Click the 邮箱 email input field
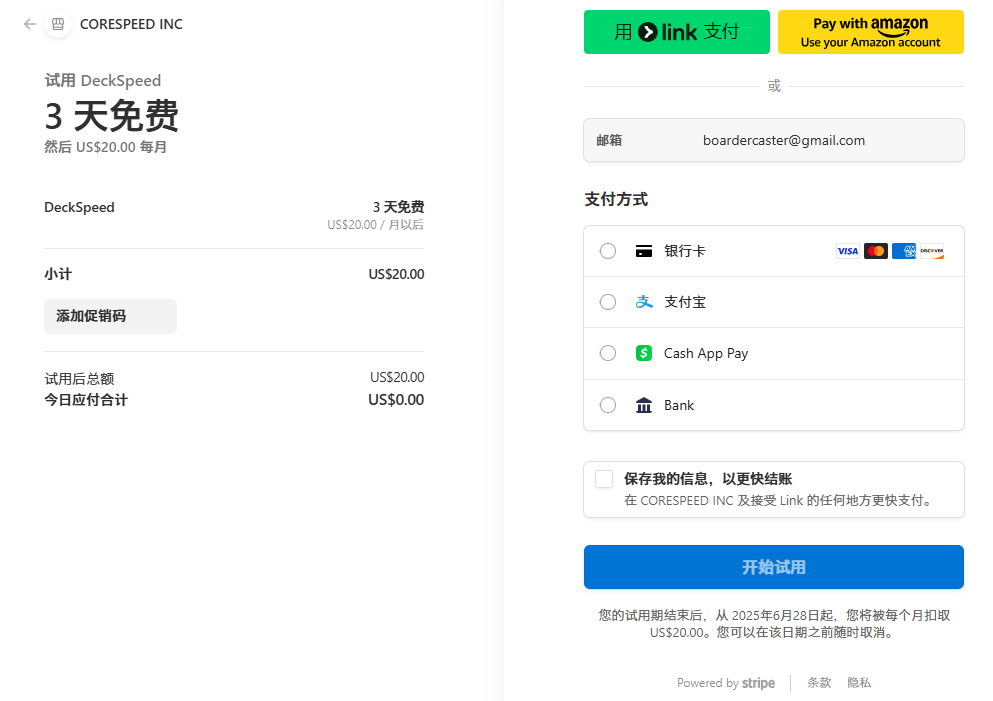The height and width of the screenshot is (701, 993). click(773, 140)
